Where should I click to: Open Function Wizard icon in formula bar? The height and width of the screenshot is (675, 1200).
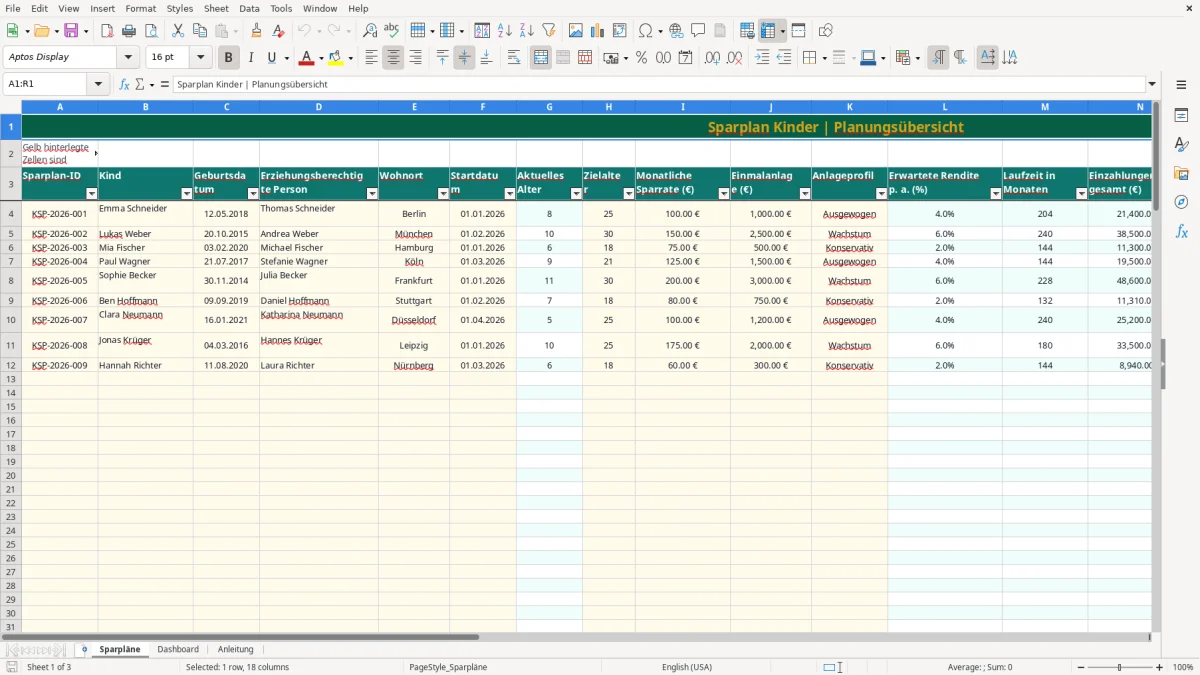click(x=125, y=84)
